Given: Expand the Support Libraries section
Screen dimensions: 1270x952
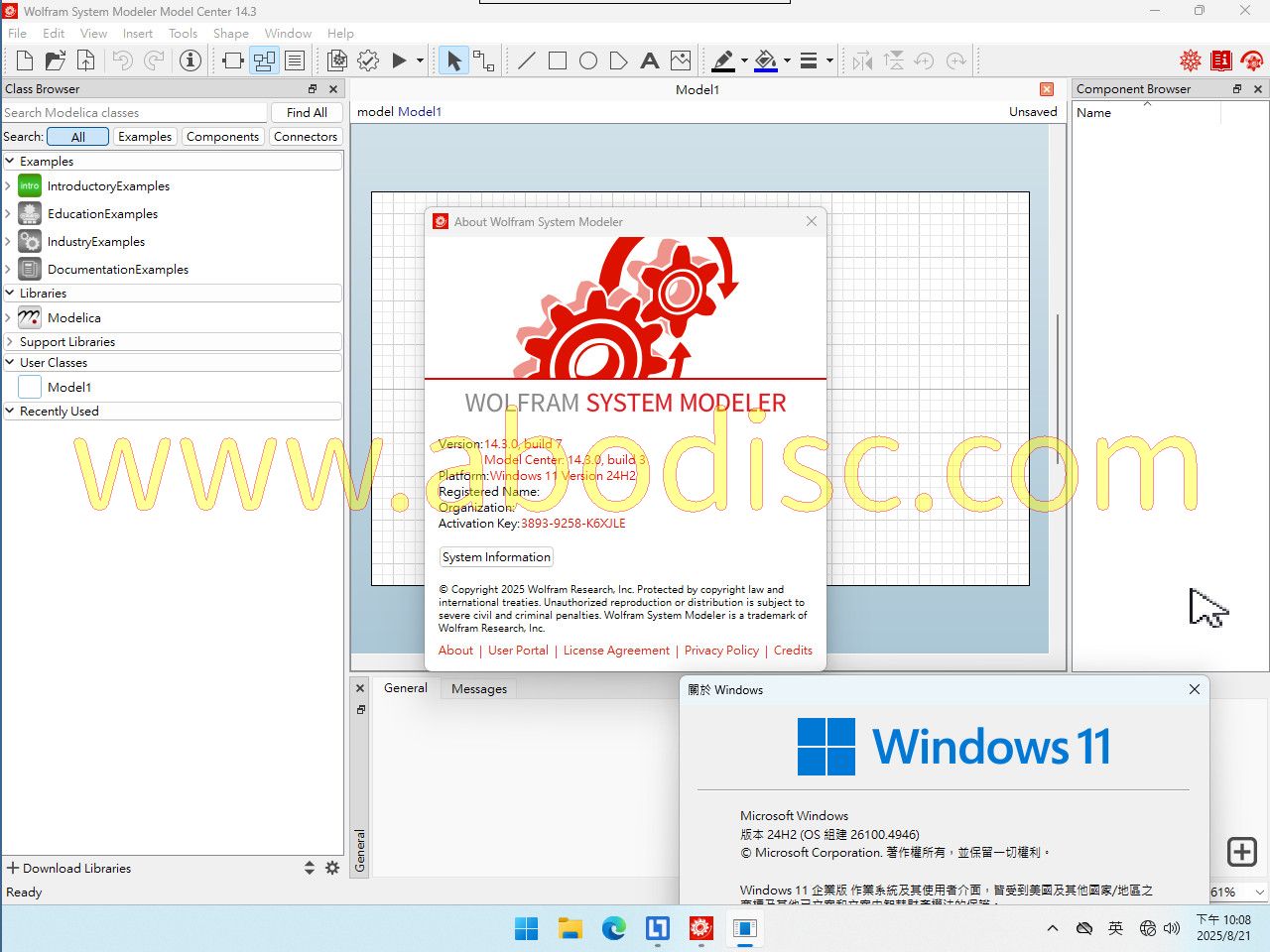Looking at the screenshot, I should (x=10, y=341).
